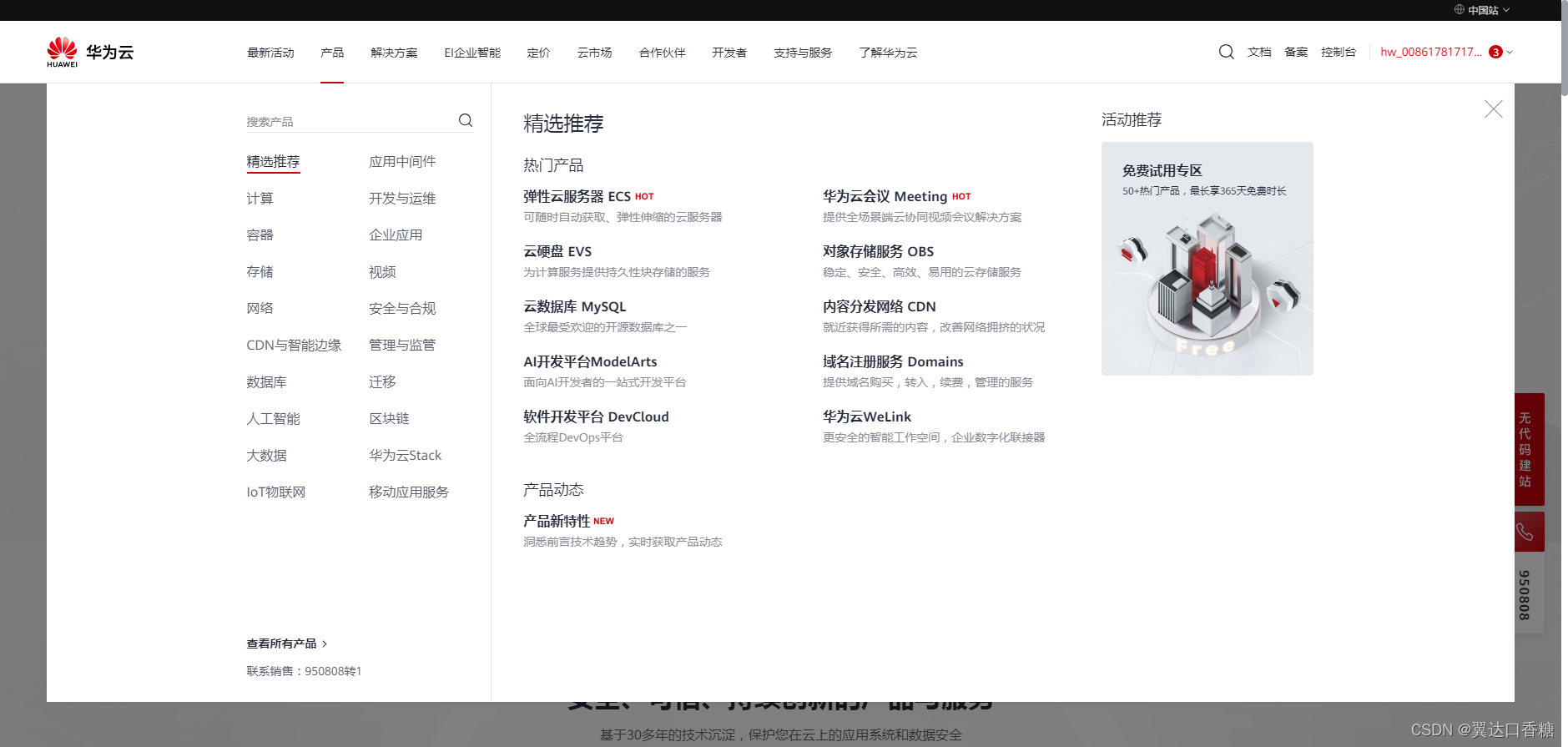Image resolution: width=1568 pixels, height=747 pixels.
Task: Select the 产品 menu tab
Action: click(x=332, y=53)
